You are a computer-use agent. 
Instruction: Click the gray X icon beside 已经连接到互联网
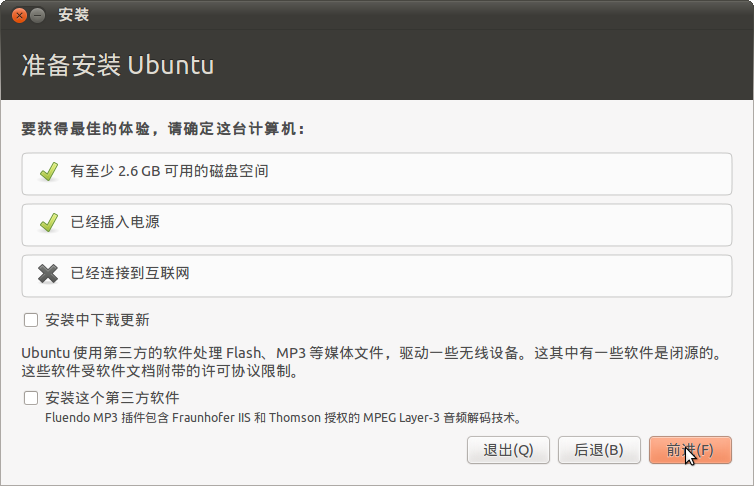(x=48, y=274)
